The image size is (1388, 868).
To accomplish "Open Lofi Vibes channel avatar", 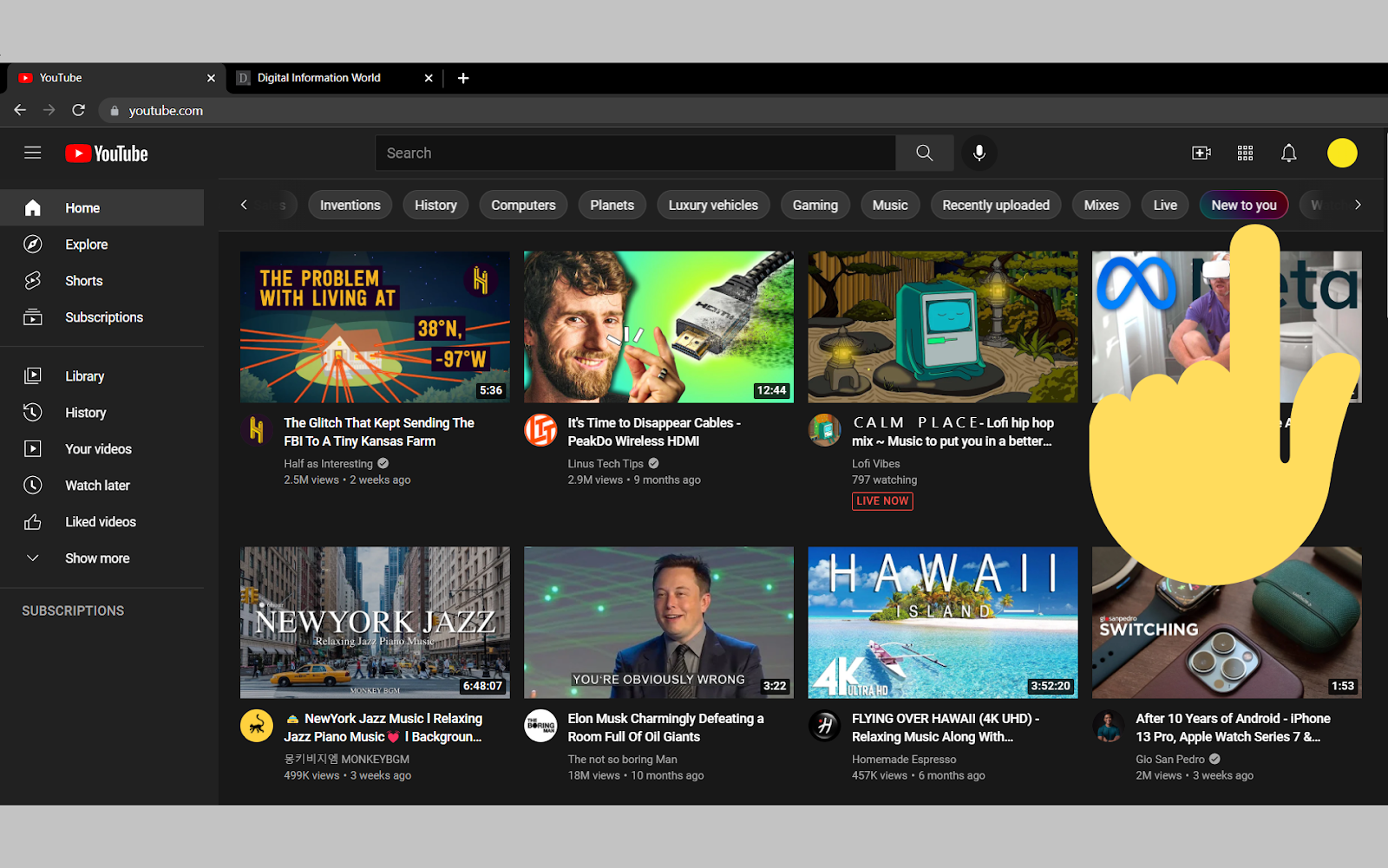I will [824, 430].
